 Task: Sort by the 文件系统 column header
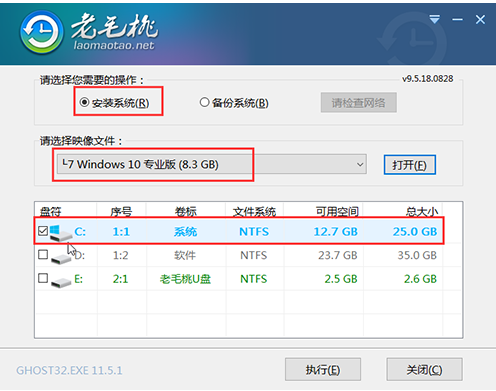254,211
